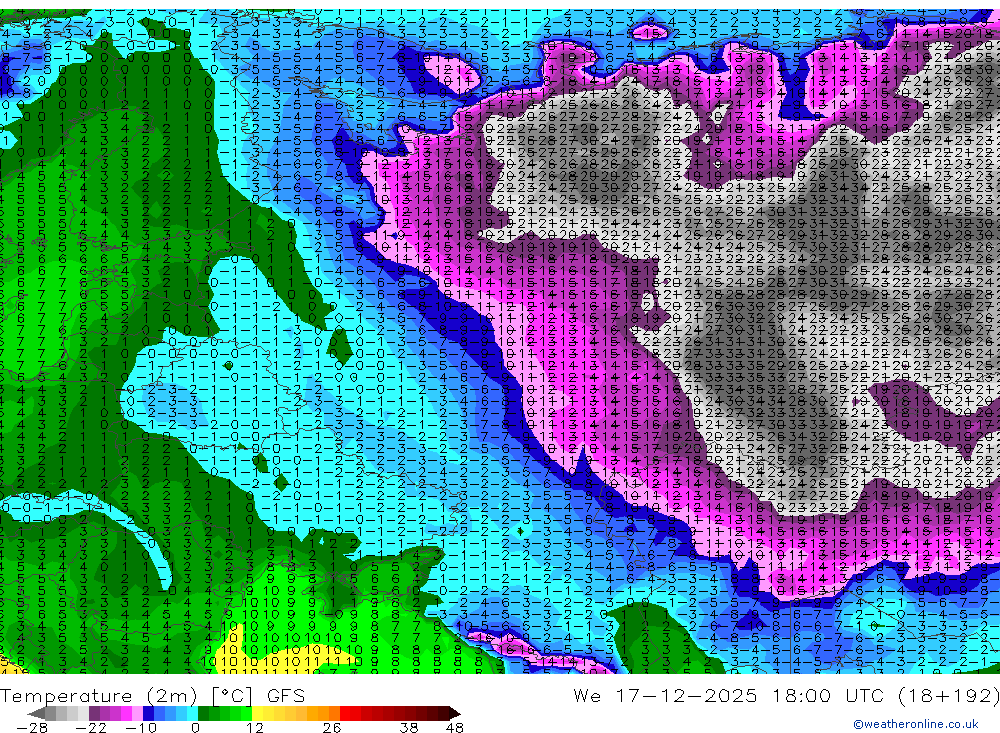
Task: Select the cyan swatch just left of 0
Action: point(192,713)
